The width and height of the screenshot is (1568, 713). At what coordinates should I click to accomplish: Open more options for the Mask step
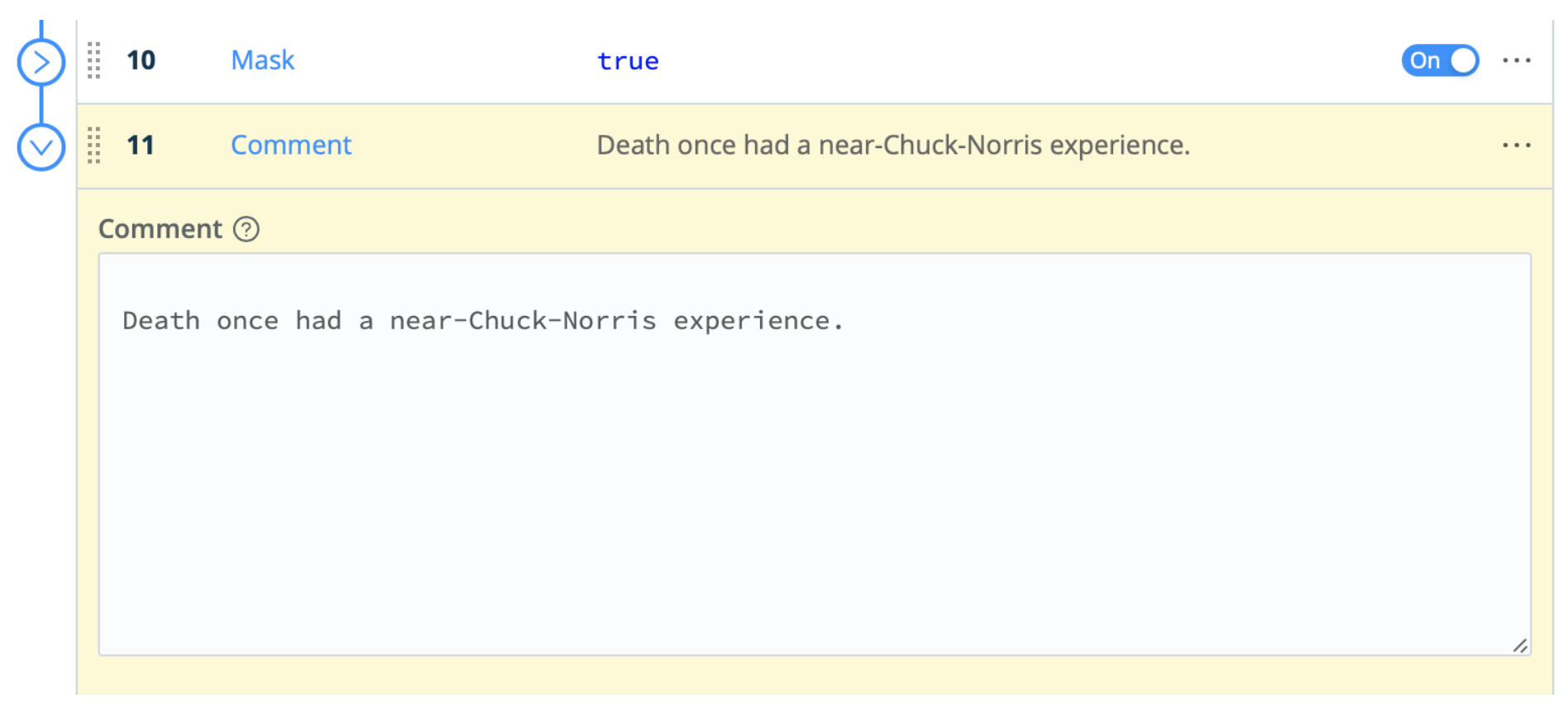point(1516,60)
